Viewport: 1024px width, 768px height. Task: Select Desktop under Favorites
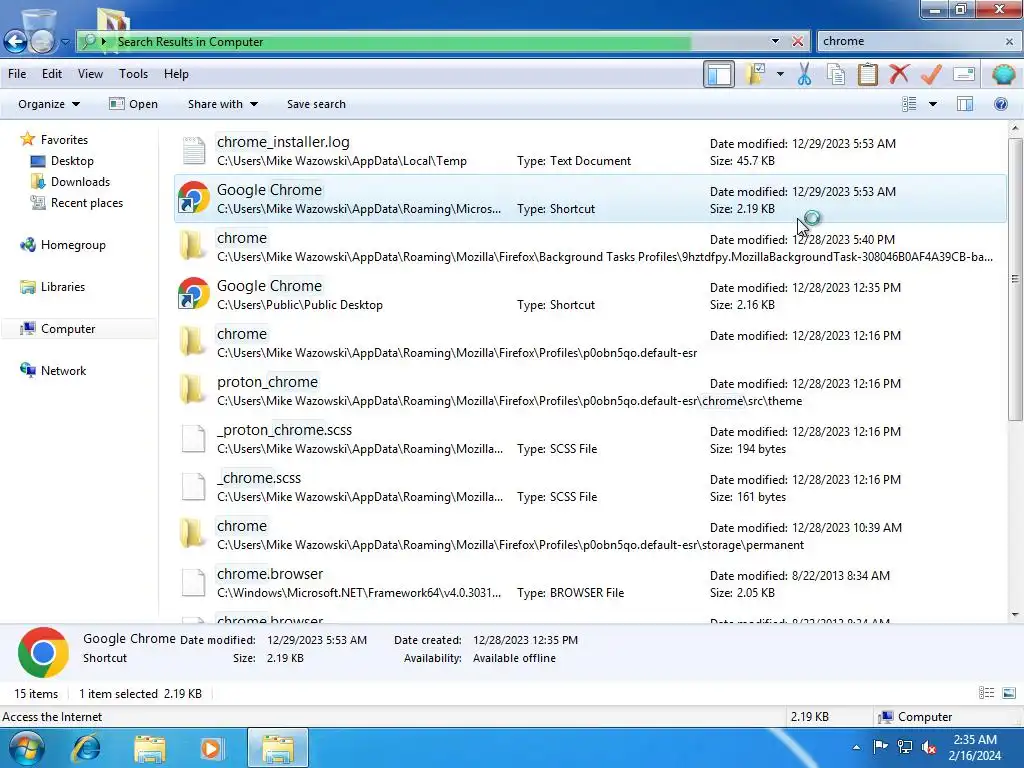coord(72,161)
